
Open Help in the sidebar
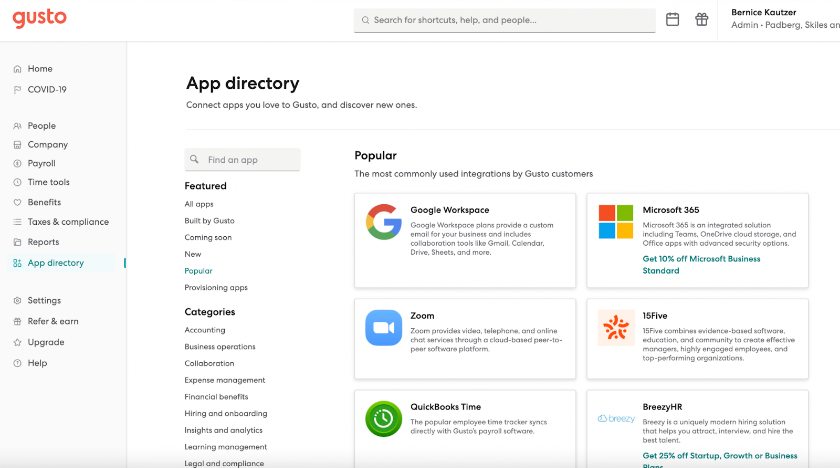point(38,363)
